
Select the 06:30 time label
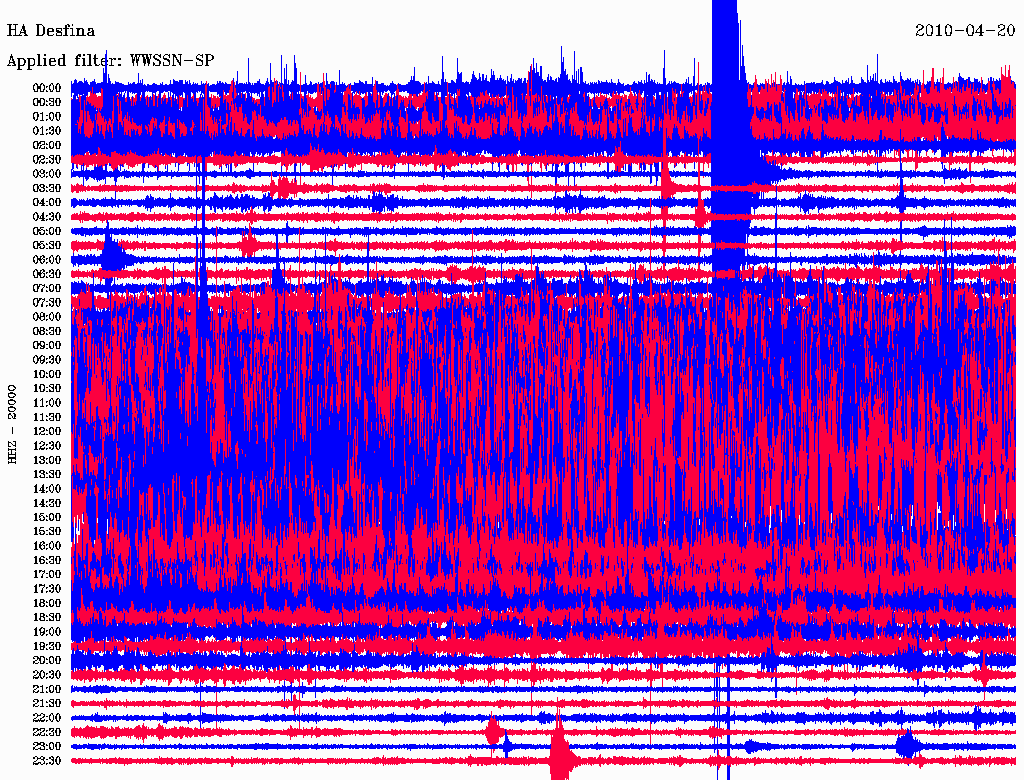pos(46,274)
